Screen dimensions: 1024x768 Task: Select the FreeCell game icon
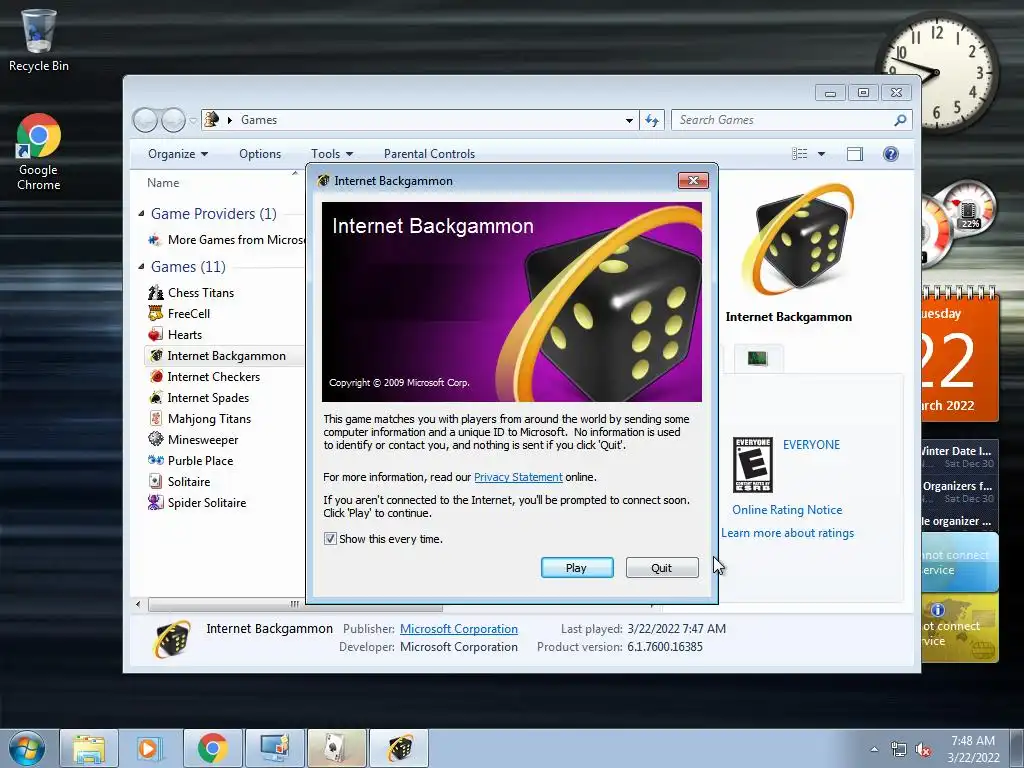tap(155, 313)
